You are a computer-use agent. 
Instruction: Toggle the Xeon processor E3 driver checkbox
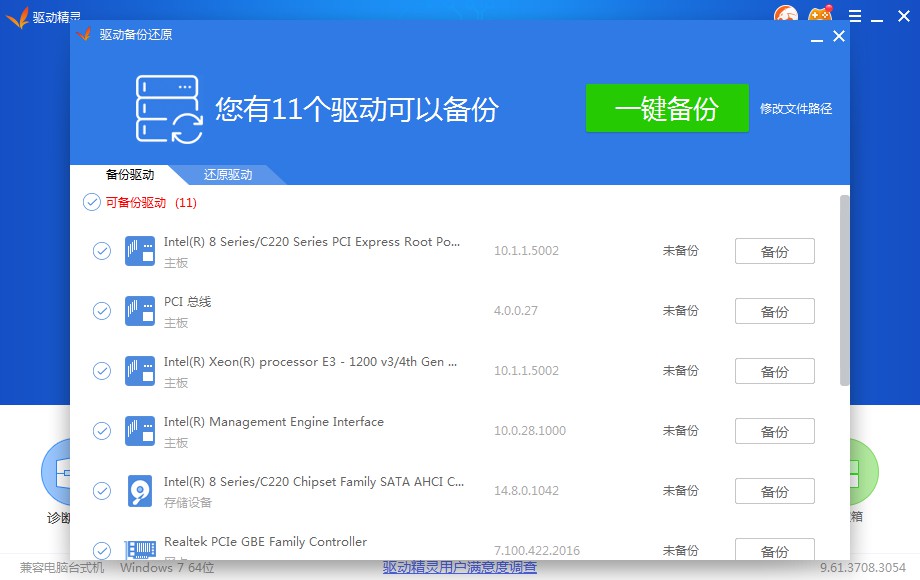click(x=102, y=371)
